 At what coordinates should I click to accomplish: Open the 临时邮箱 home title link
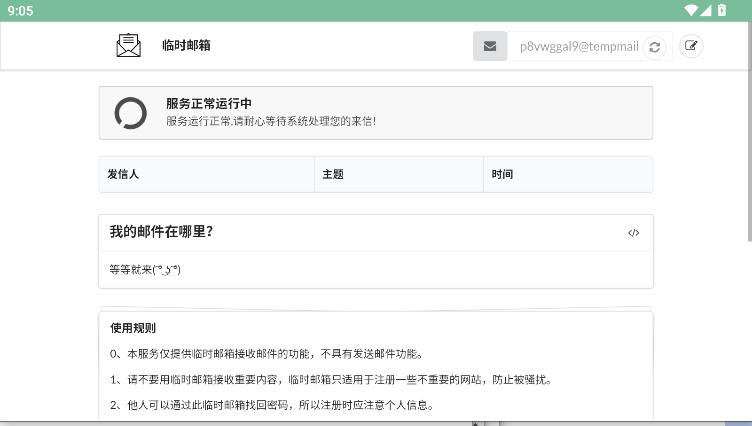pyautogui.click(x=186, y=46)
